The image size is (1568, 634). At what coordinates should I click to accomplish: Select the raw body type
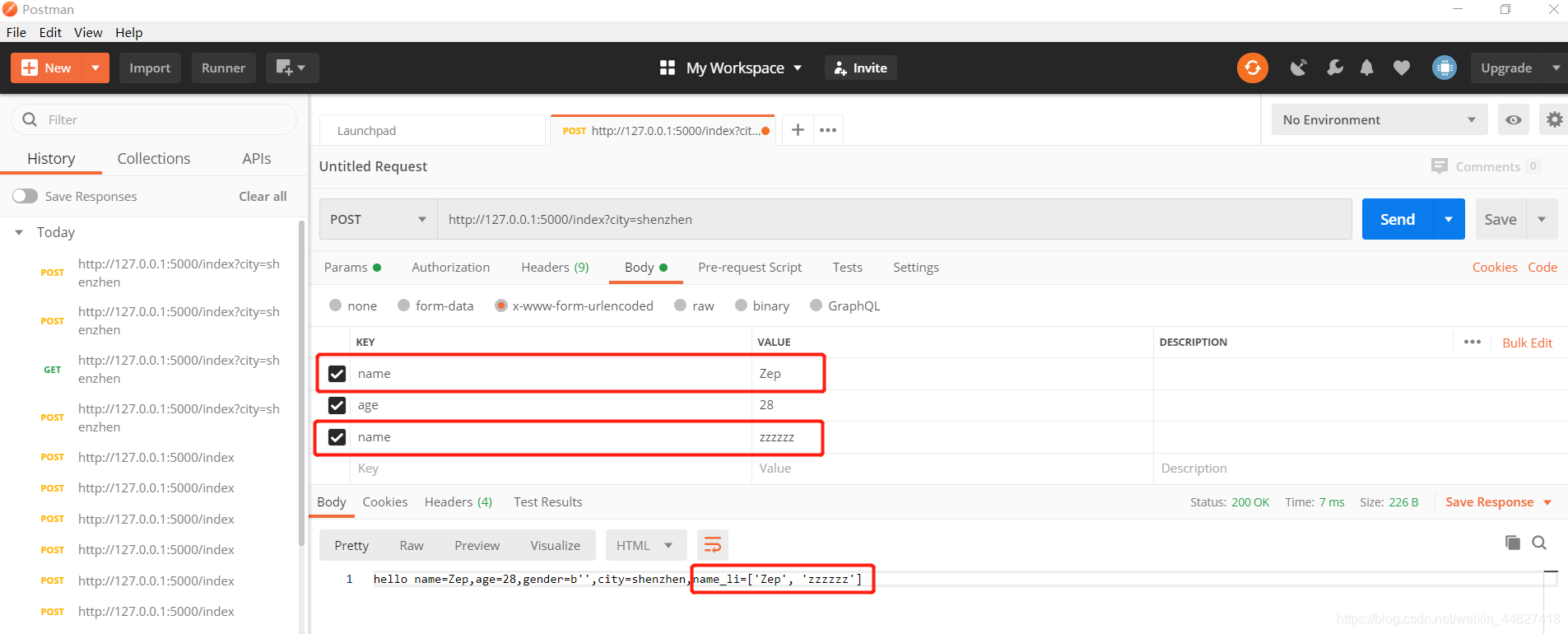(x=680, y=305)
